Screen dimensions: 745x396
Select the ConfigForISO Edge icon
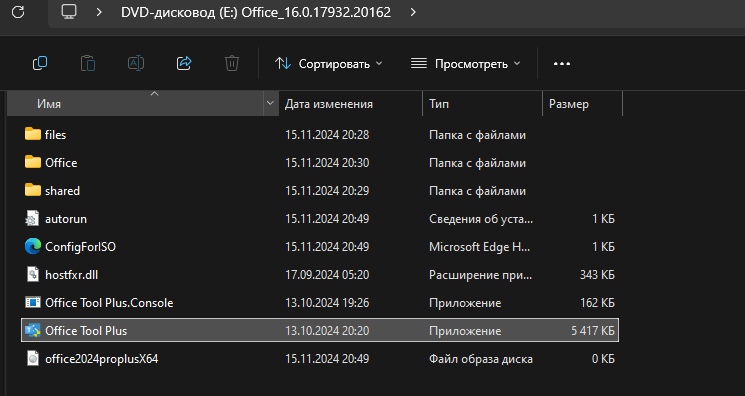(33, 247)
